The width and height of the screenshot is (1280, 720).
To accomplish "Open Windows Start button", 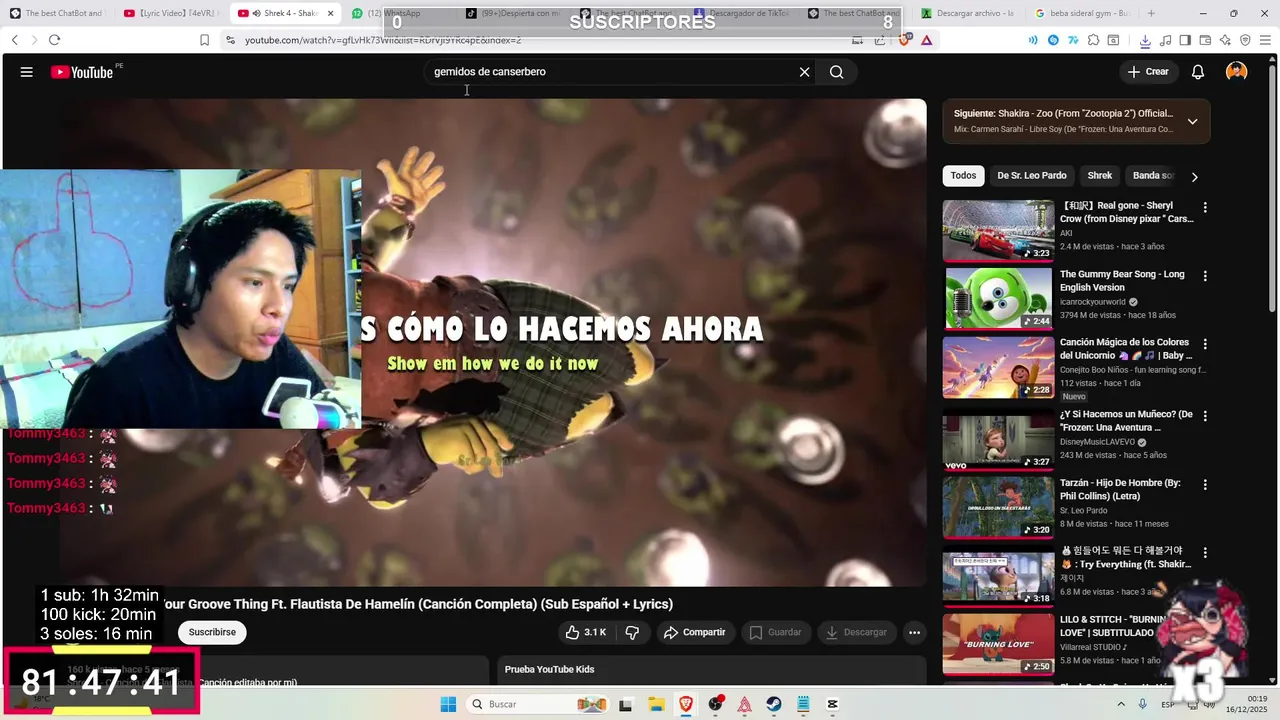I will (448, 704).
